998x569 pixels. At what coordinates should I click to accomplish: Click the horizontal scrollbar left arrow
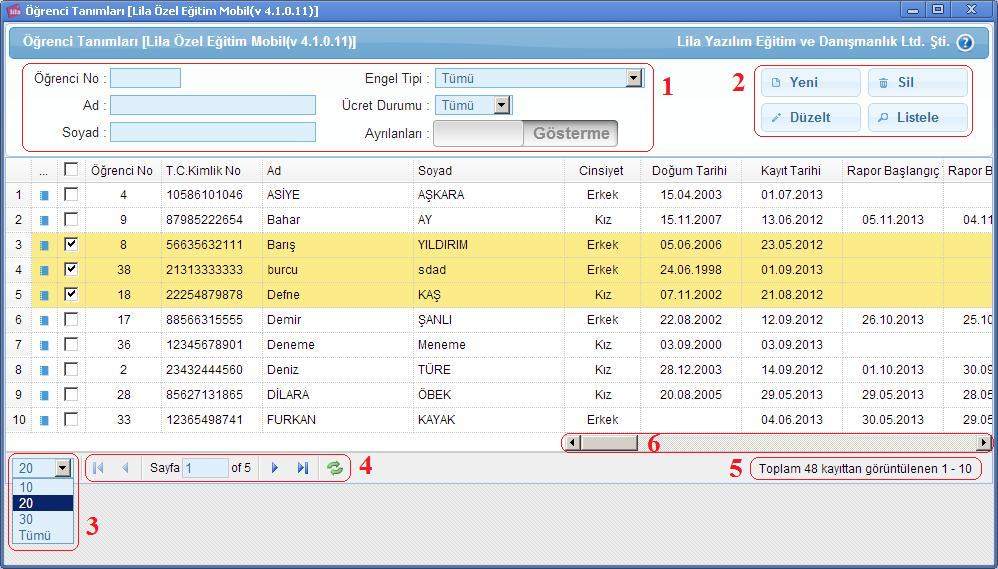(x=572, y=442)
